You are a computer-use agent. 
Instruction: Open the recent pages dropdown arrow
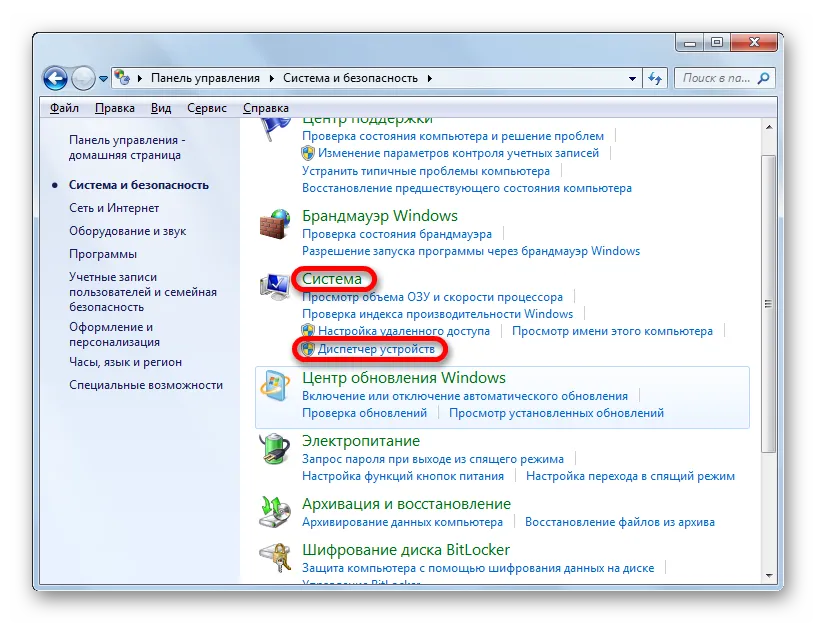coord(103,79)
